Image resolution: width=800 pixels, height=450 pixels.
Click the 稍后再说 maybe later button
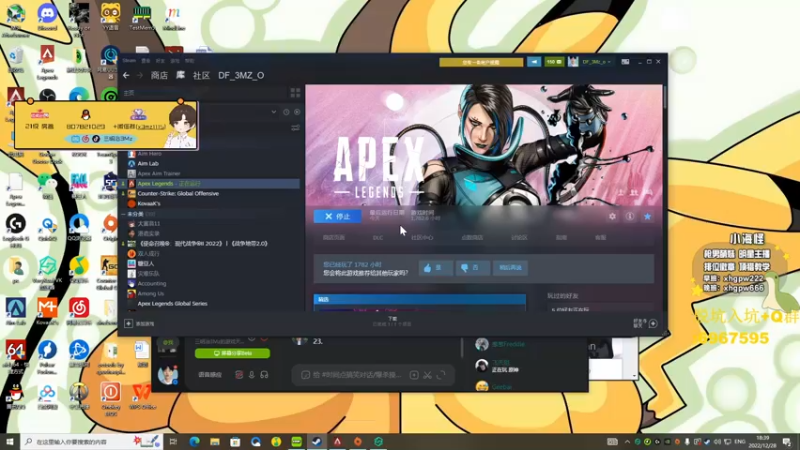click(x=510, y=268)
